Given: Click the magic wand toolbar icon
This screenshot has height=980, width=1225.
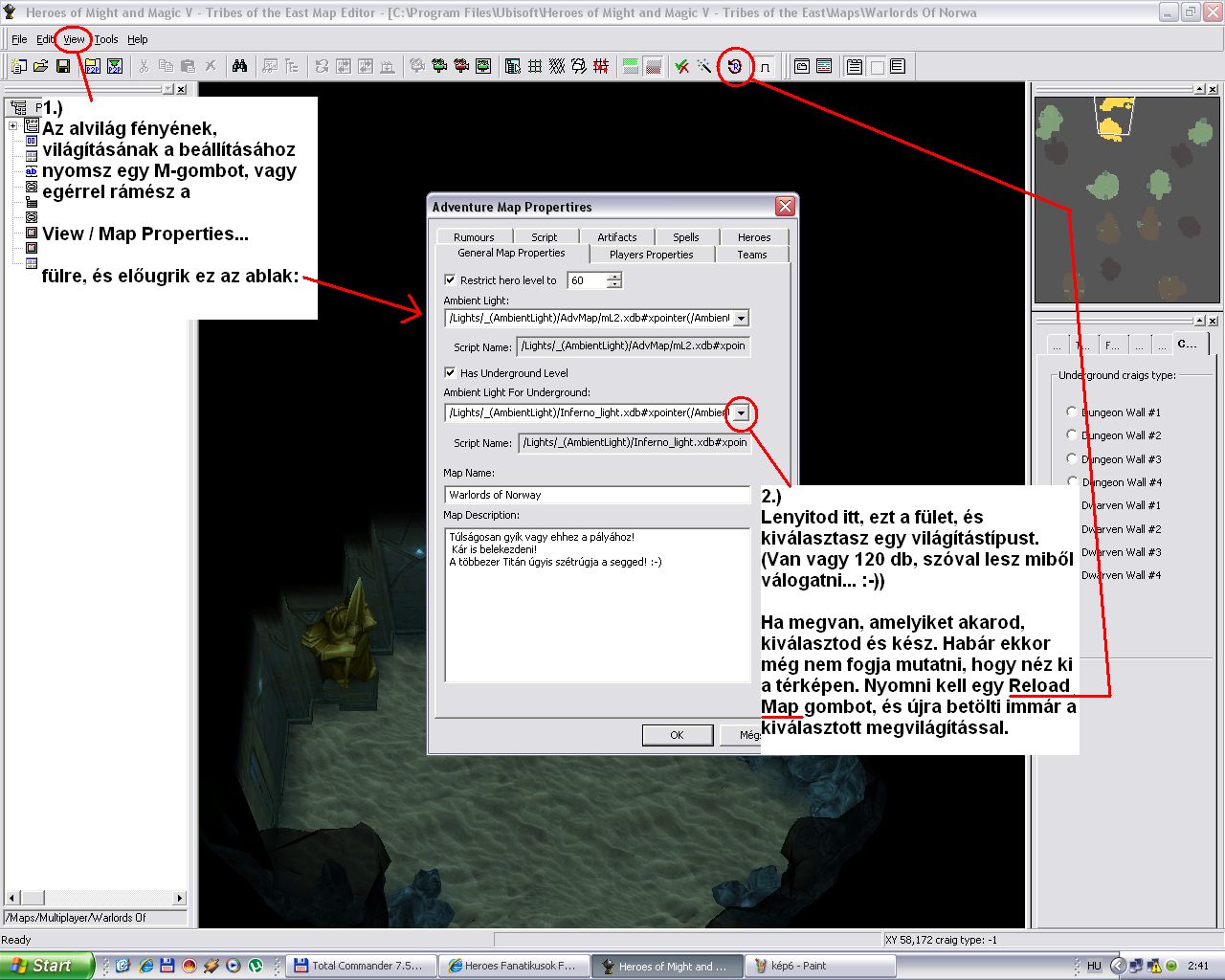Looking at the screenshot, I should (x=704, y=66).
